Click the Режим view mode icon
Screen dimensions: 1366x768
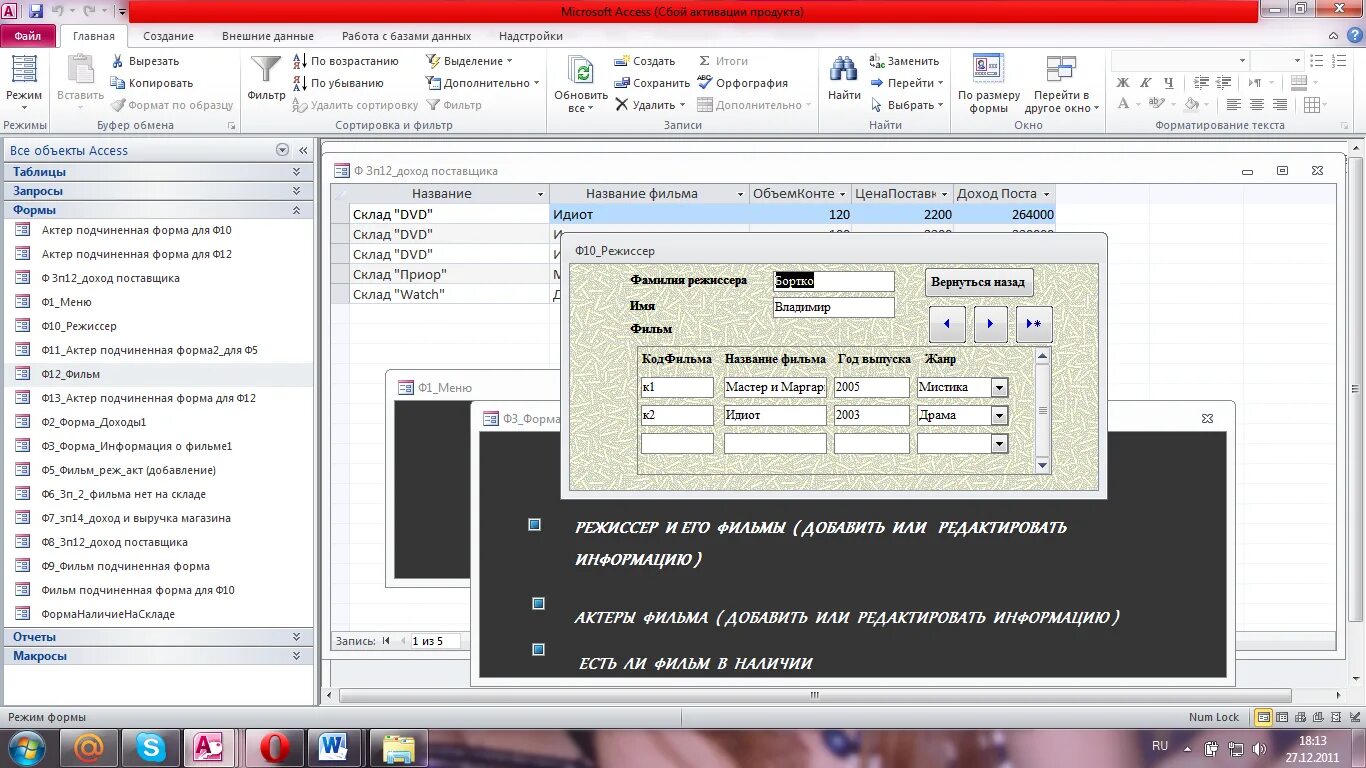tap(23, 69)
